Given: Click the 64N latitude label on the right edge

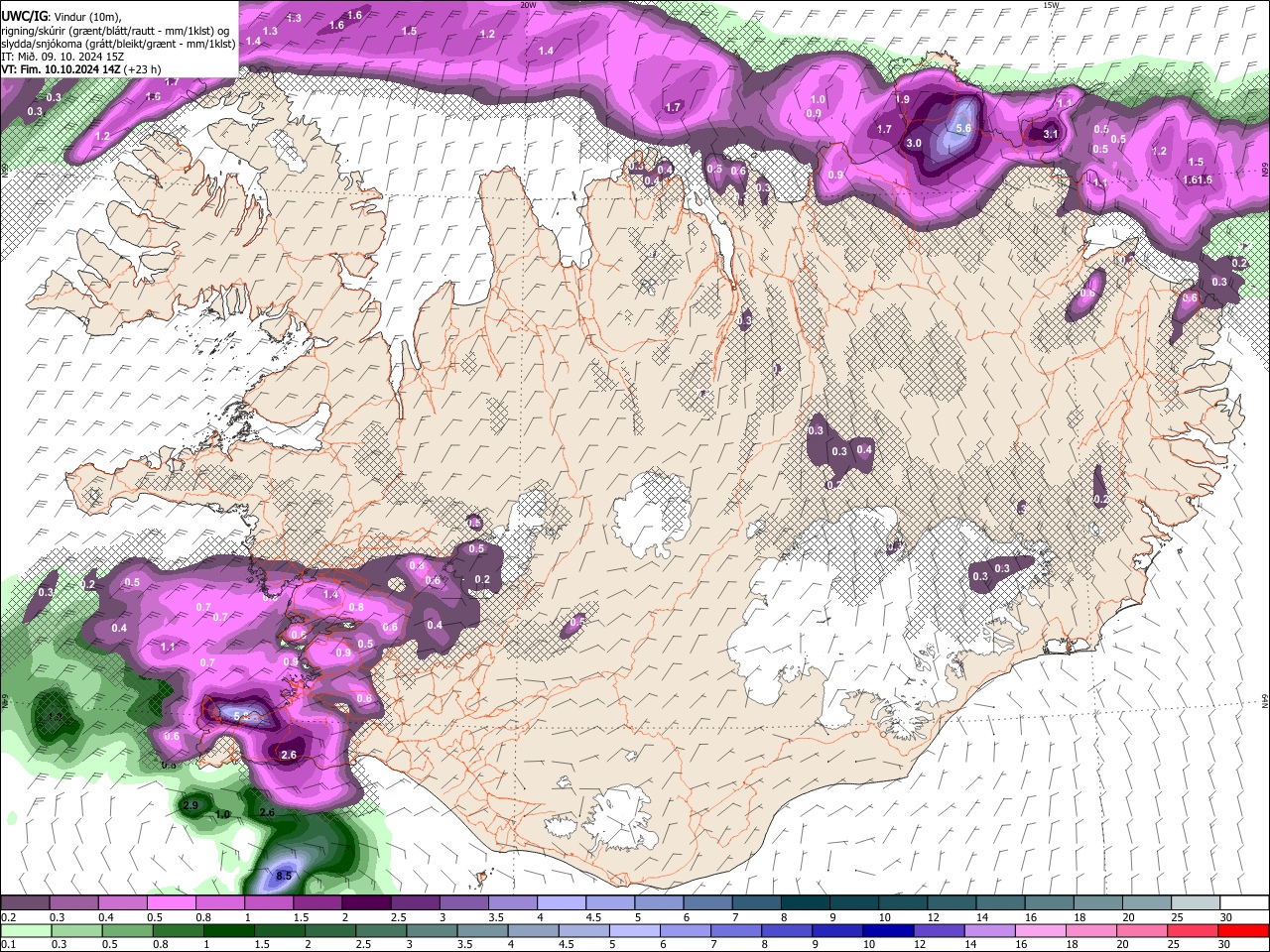Looking at the screenshot, I should pos(1265,700).
